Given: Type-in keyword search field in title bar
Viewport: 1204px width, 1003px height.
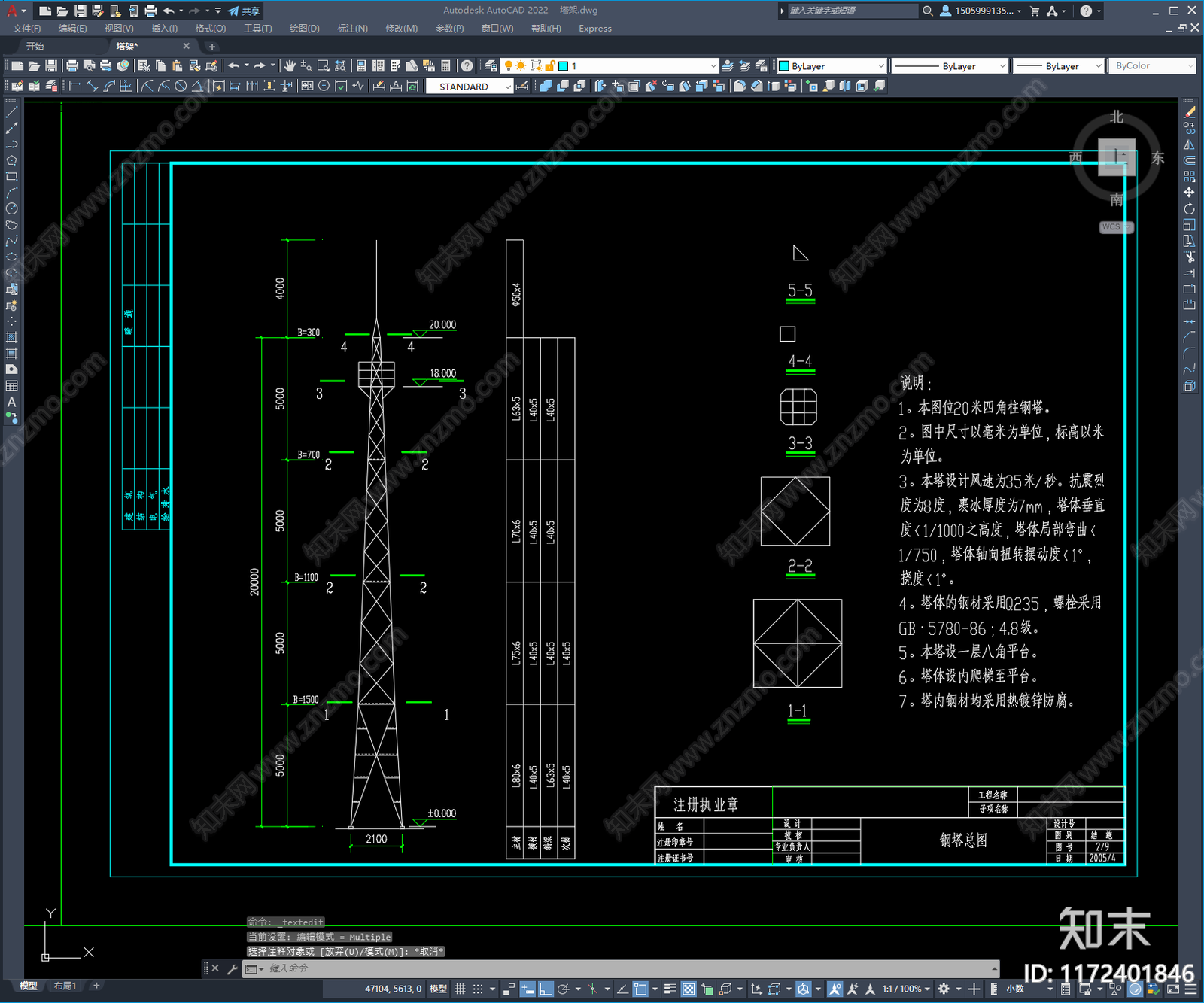Looking at the screenshot, I should pyautogui.click(x=852, y=11).
